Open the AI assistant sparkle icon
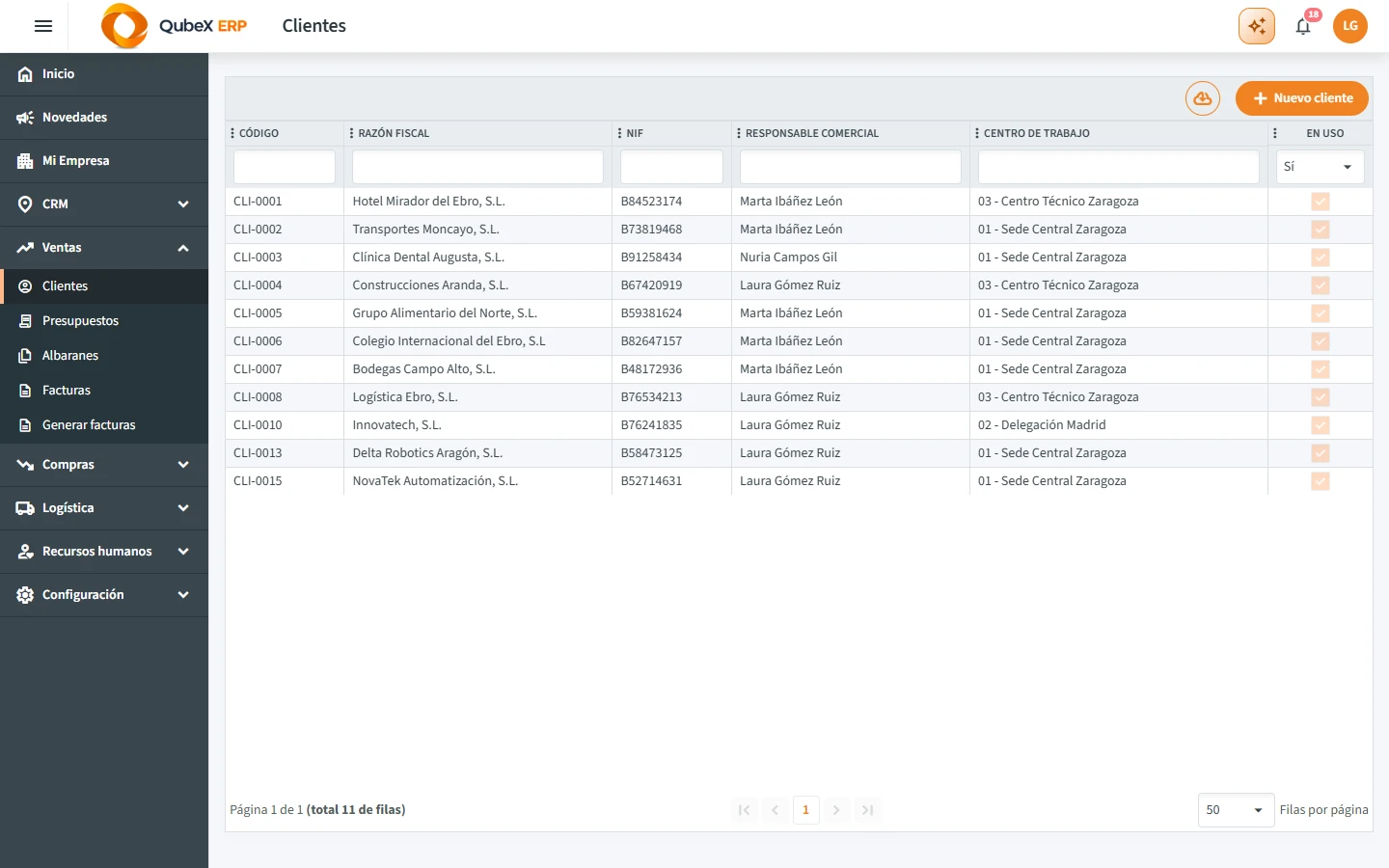This screenshot has width=1389, height=868. click(x=1257, y=26)
